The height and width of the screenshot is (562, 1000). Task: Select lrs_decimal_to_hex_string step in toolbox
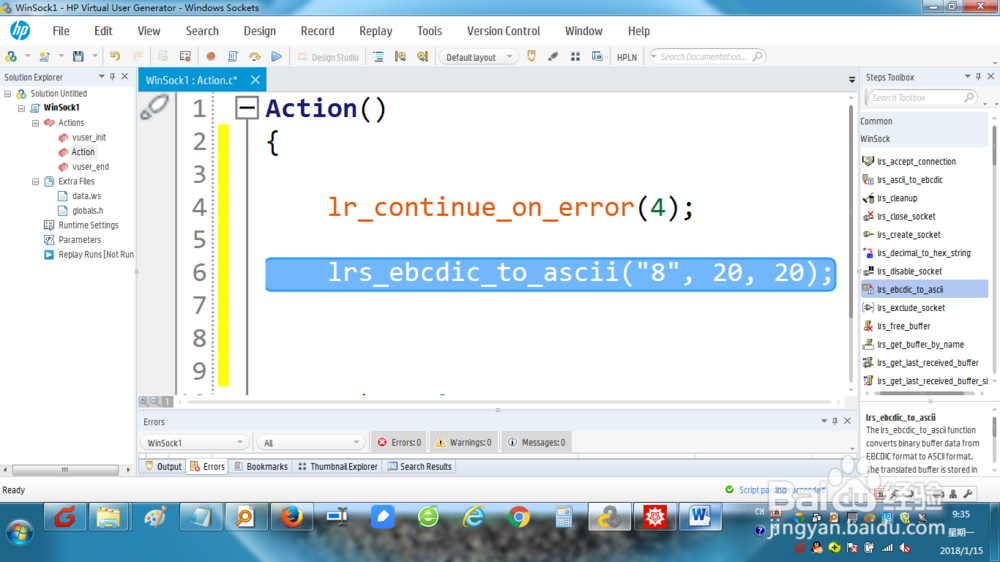click(x=923, y=253)
